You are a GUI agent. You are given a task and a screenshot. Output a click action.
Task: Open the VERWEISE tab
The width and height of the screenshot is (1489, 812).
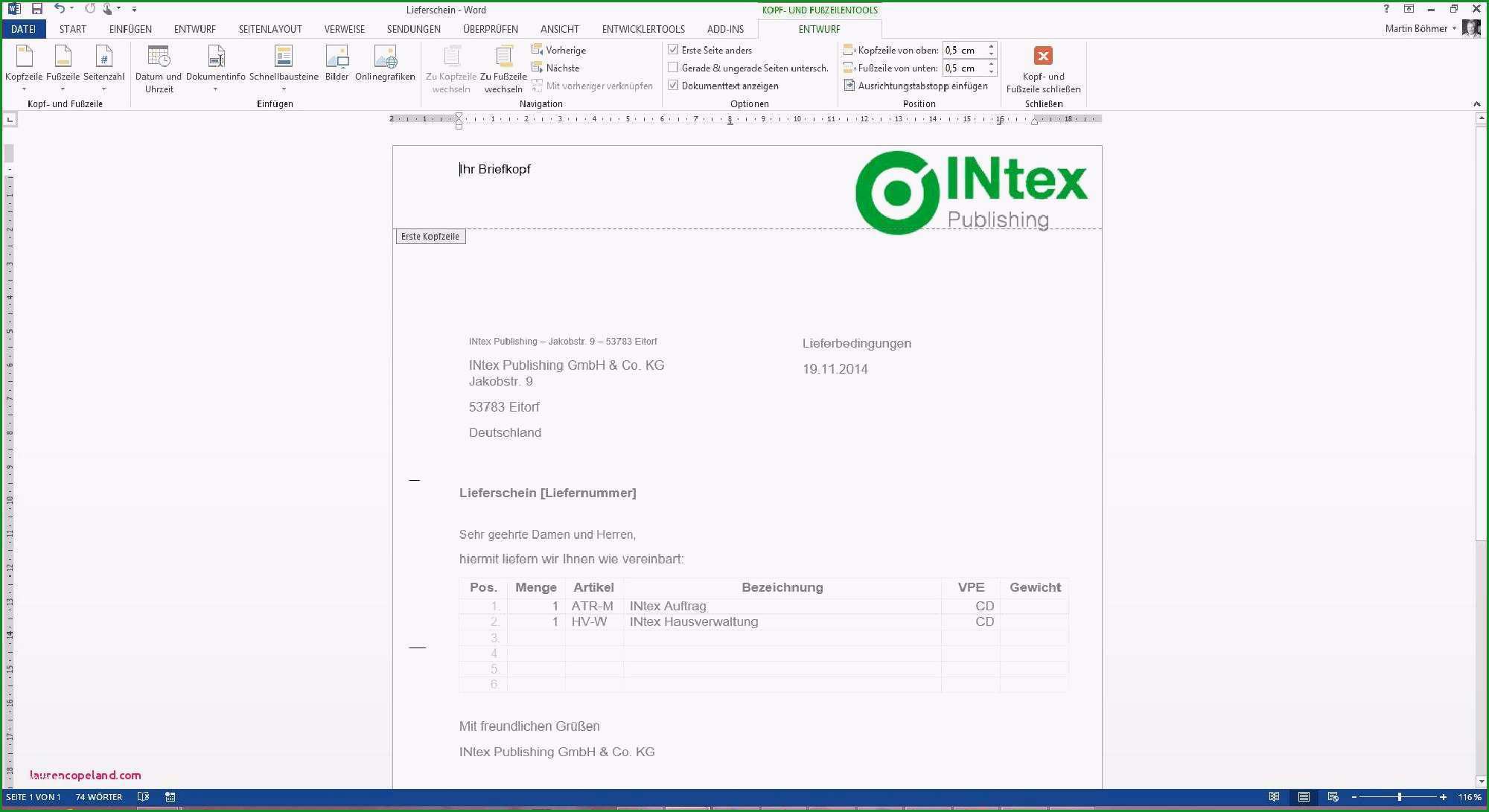(345, 29)
